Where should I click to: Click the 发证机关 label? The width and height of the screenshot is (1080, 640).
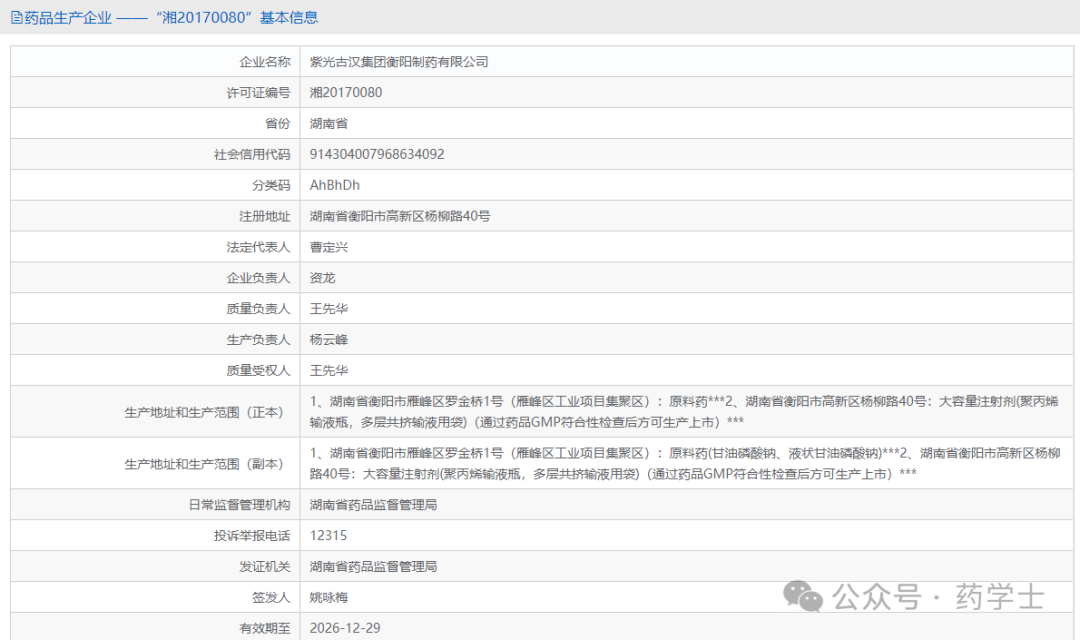coord(264,566)
